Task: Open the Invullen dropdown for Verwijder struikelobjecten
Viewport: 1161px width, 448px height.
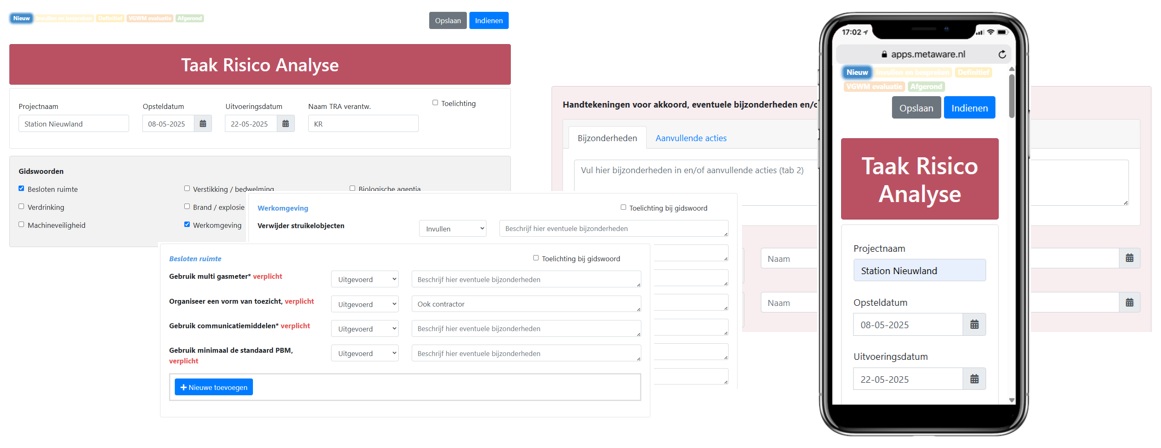Action: coord(452,229)
